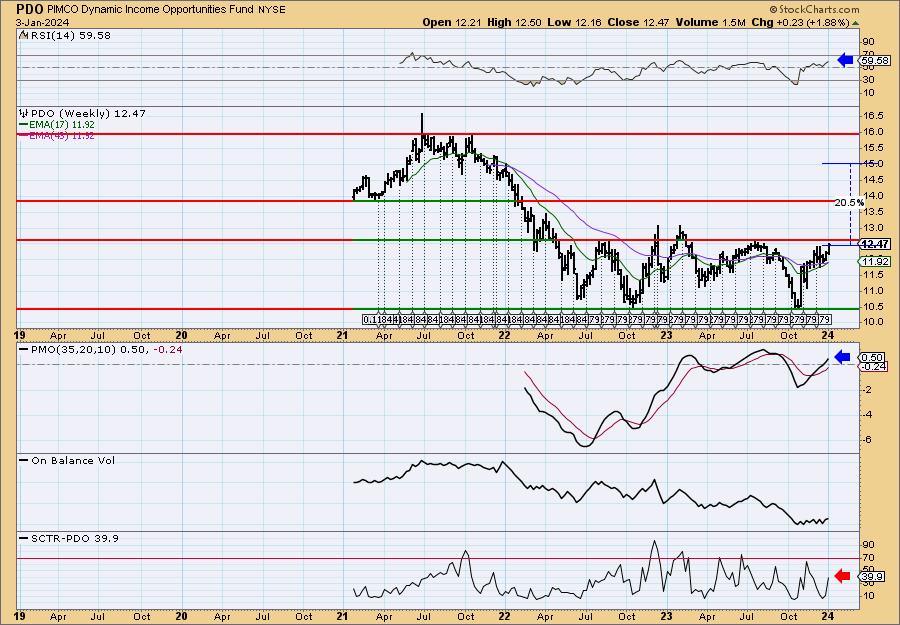This screenshot has height=625, width=900.
Task: Click the boxed -0.24 PMO signal value
Action: pyautogui.click(x=874, y=367)
